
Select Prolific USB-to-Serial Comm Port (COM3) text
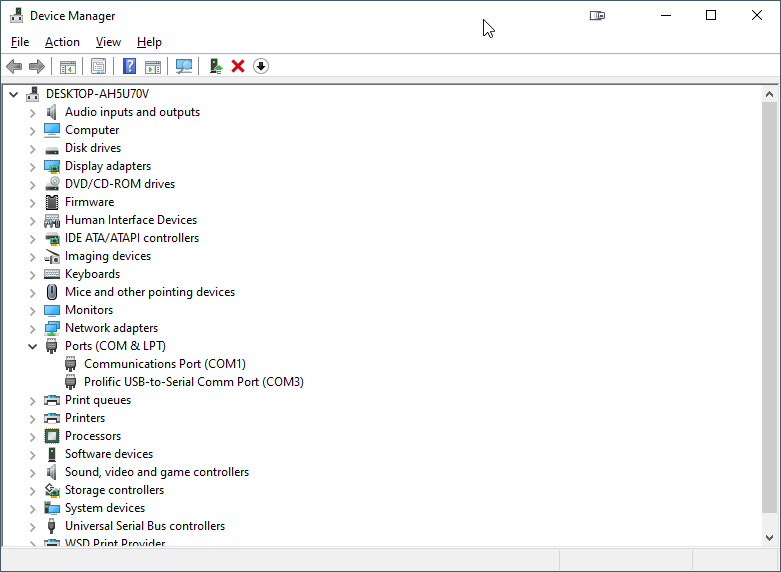[194, 382]
